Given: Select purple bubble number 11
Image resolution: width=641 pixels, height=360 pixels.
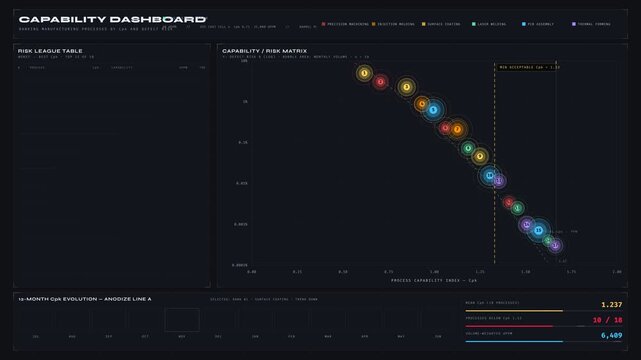Looking at the screenshot, I should point(499,180).
